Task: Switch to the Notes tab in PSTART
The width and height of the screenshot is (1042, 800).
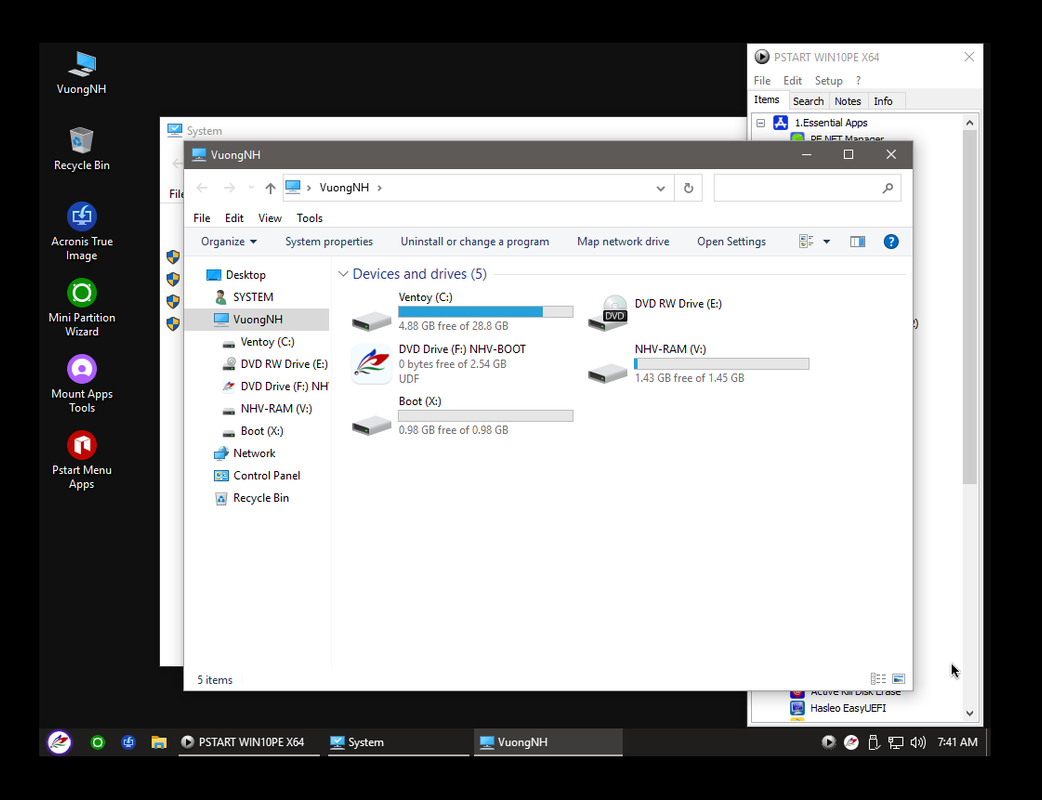Action: tap(847, 101)
